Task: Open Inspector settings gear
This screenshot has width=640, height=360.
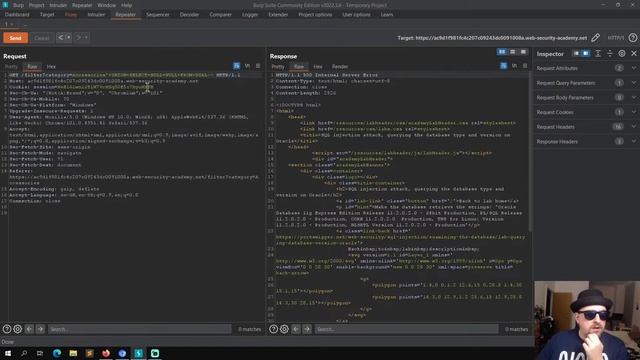Action: click(622, 54)
